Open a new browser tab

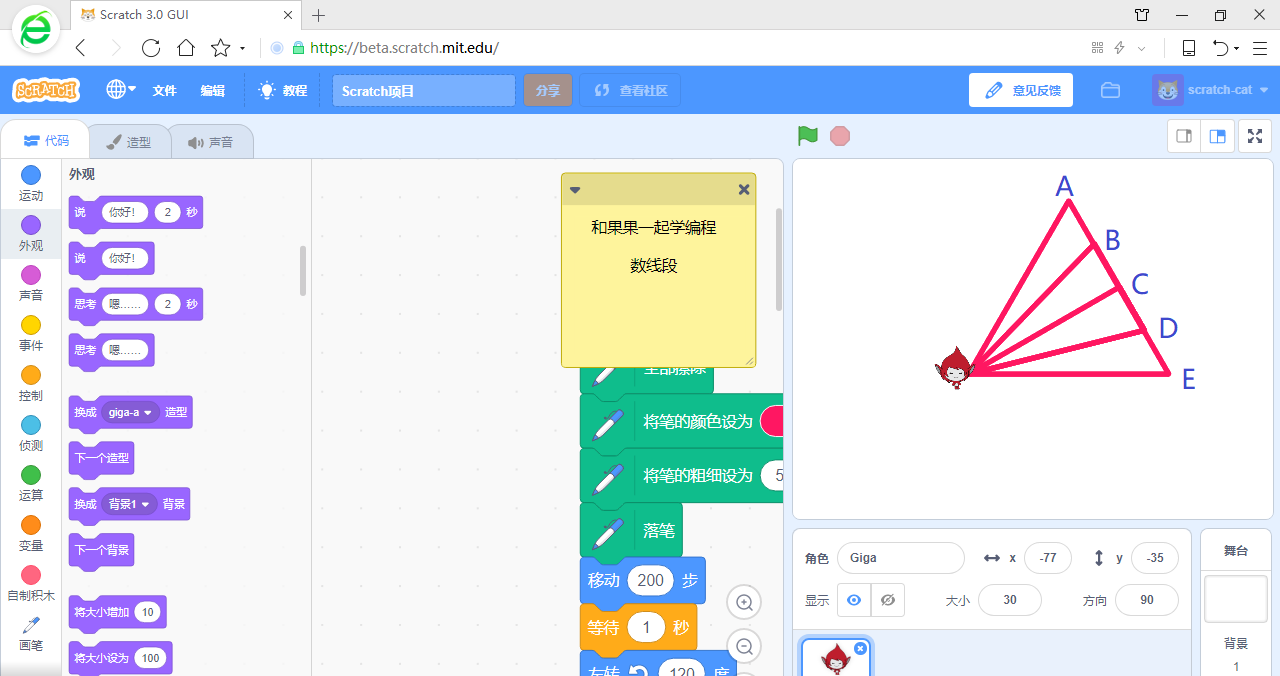318,15
